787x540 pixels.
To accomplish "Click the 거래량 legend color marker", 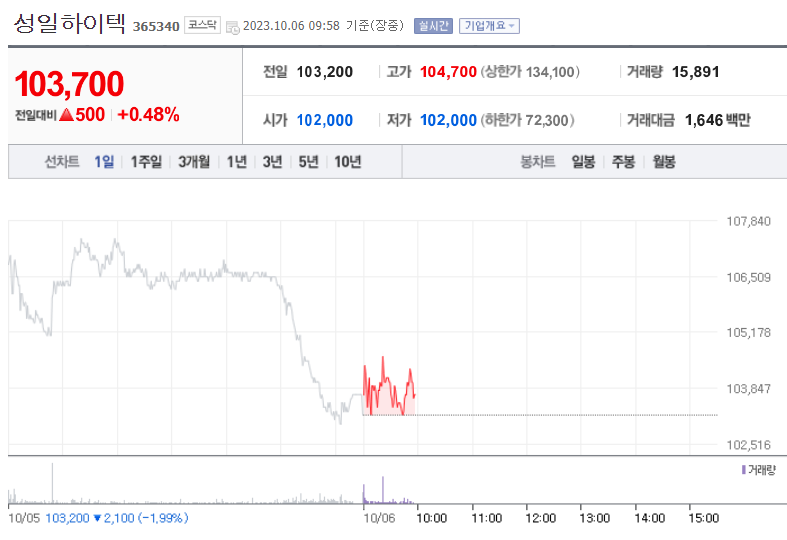I will click(x=743, y=470).
